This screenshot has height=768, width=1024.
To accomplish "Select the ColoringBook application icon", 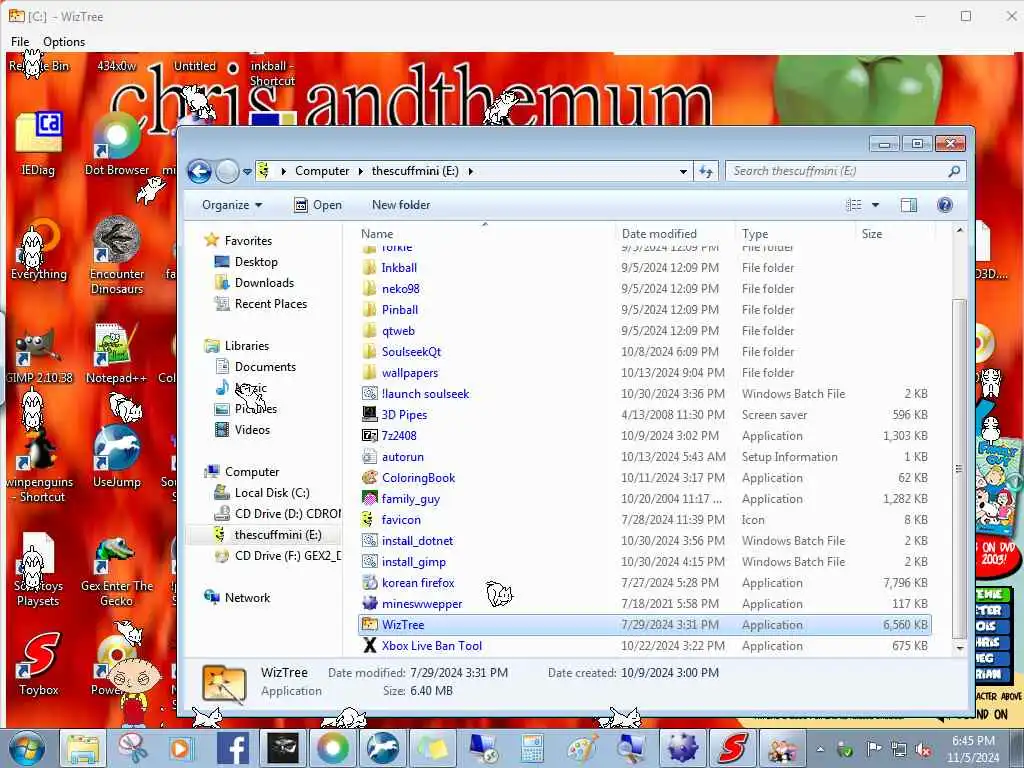I will (x=370, y=478).
